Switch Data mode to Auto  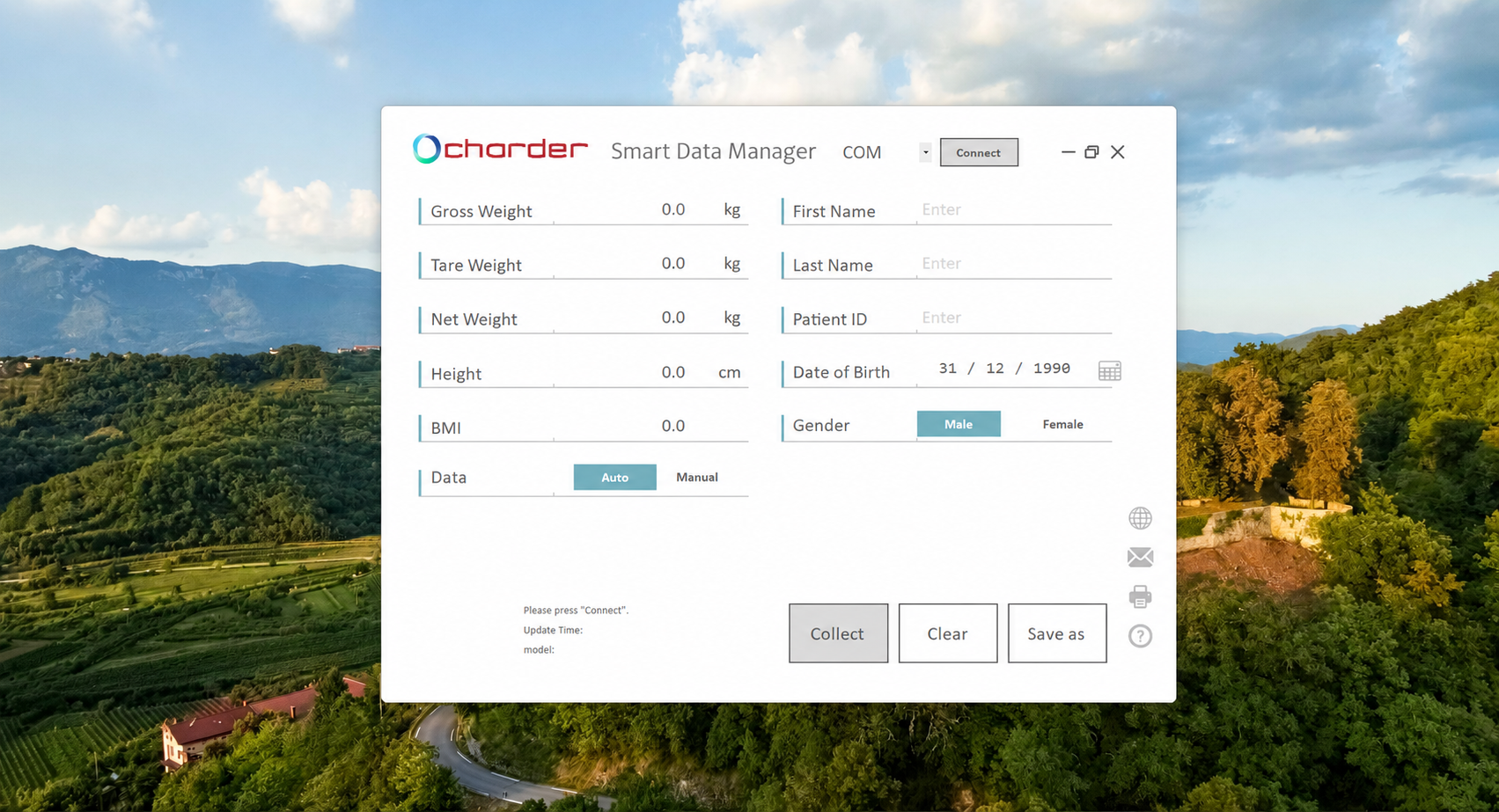tap(614, 477)
